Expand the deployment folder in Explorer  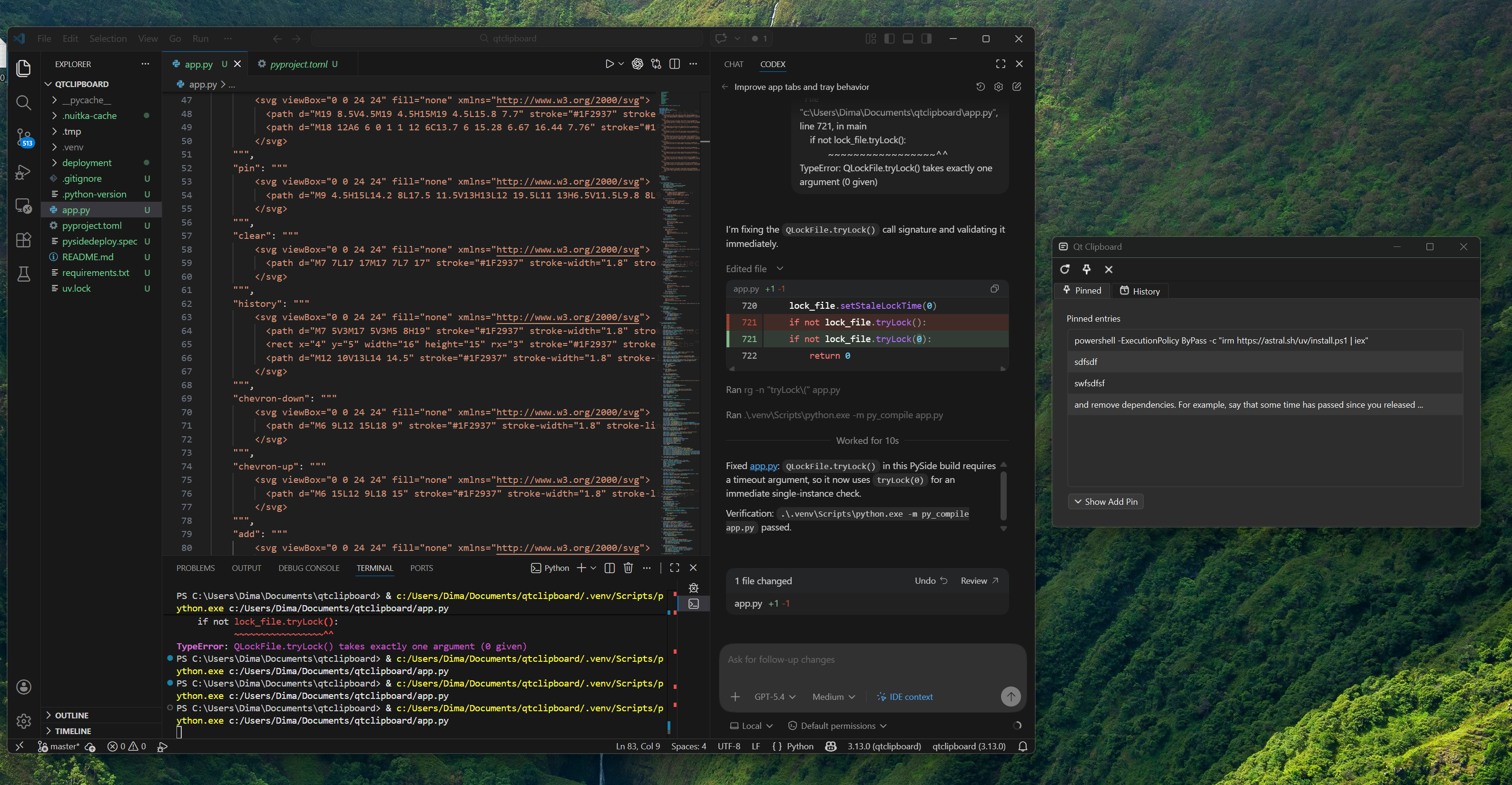pyautogui.click(x=86, y=163)
